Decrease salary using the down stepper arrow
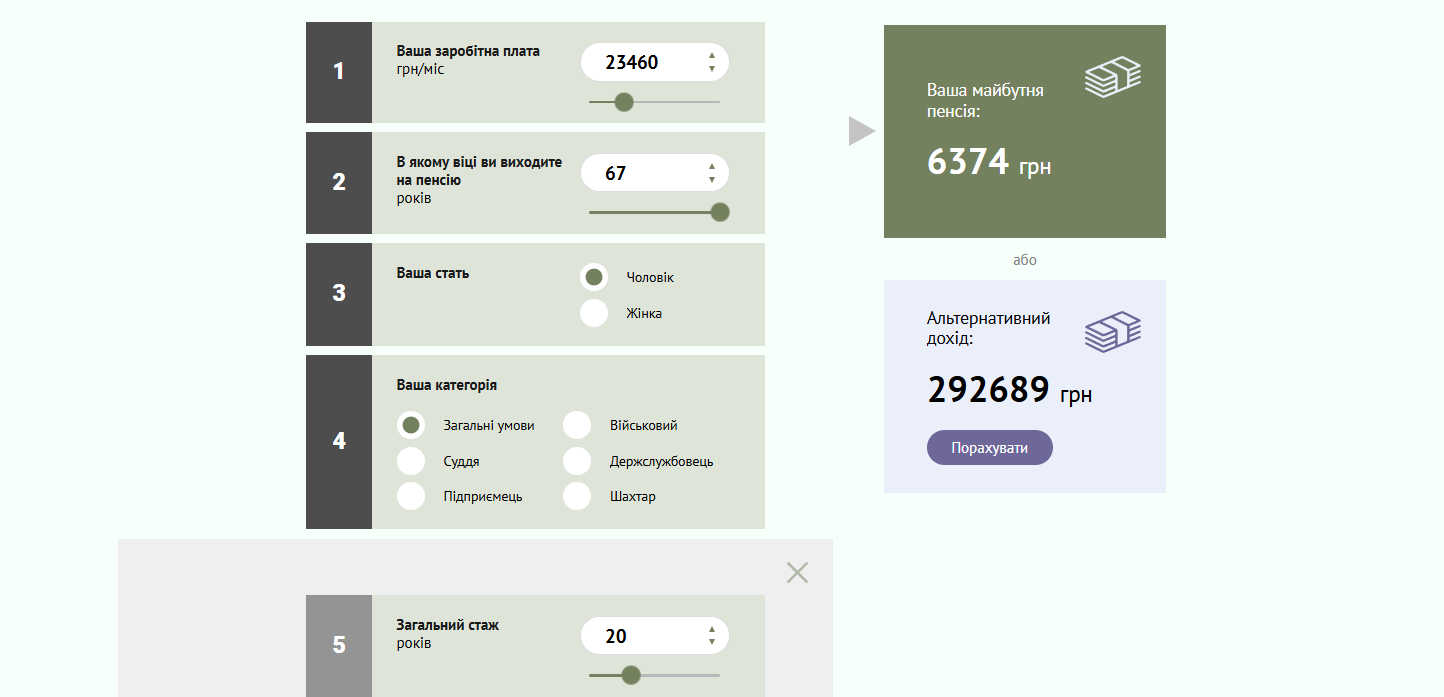Image resolution: width=1444 pixels, height=697 pixels. coord(711,69)
